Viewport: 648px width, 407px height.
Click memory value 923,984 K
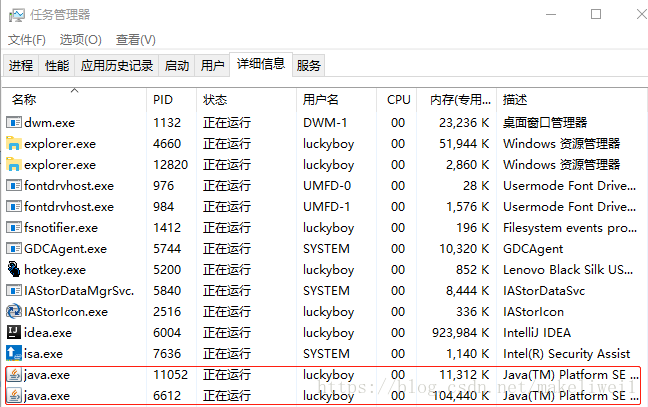click(460, 333)
